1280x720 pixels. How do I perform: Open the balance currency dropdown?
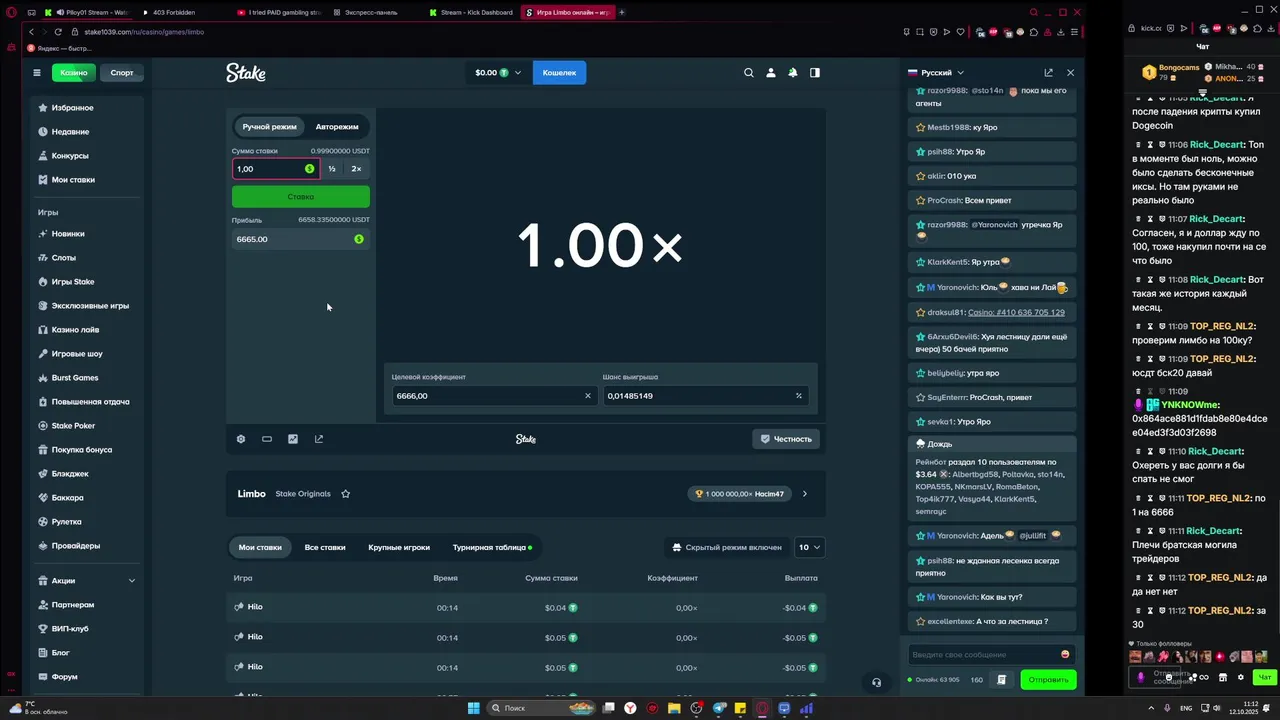tap(498, 72)
